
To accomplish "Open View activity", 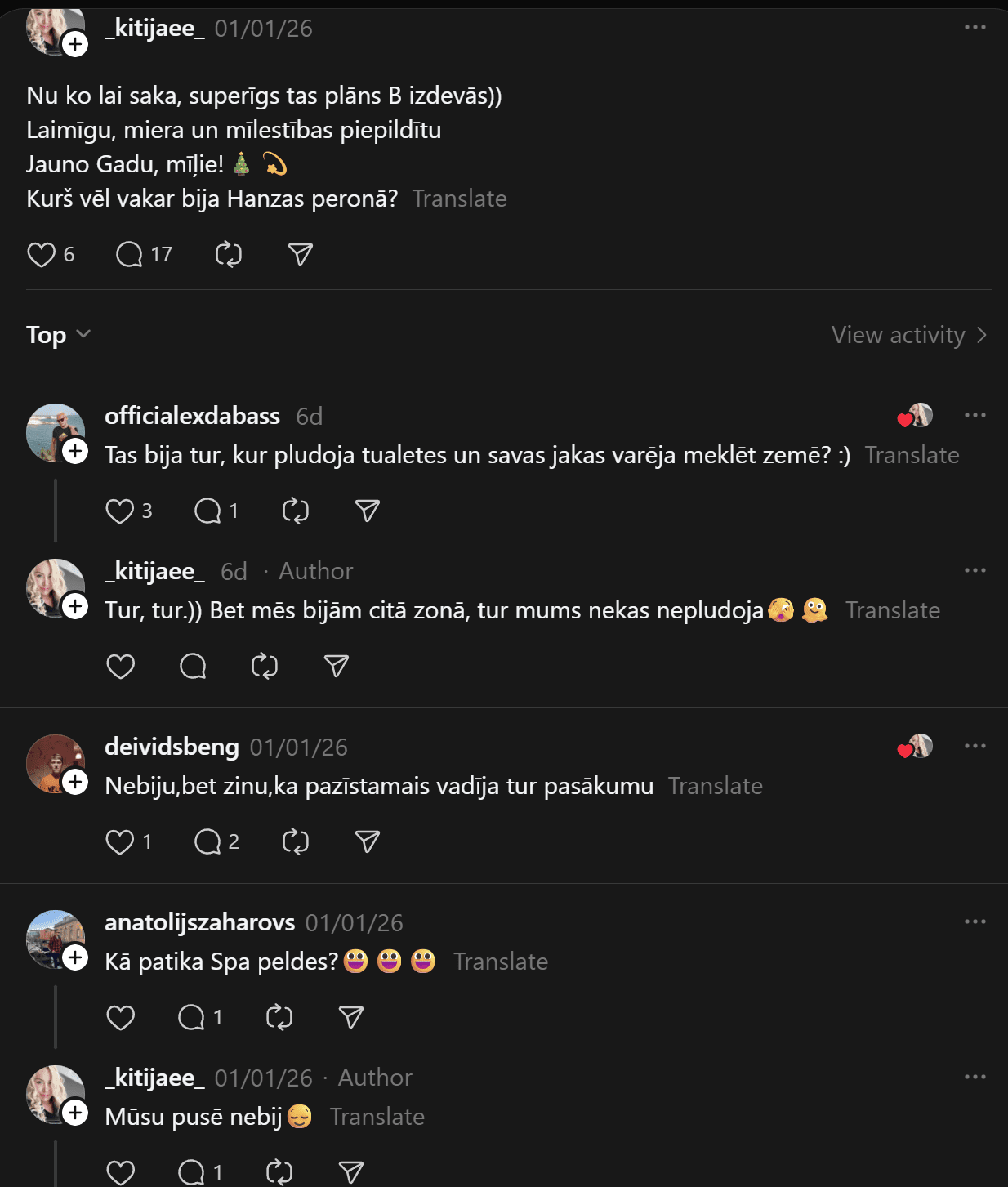I will coord(908,335).
